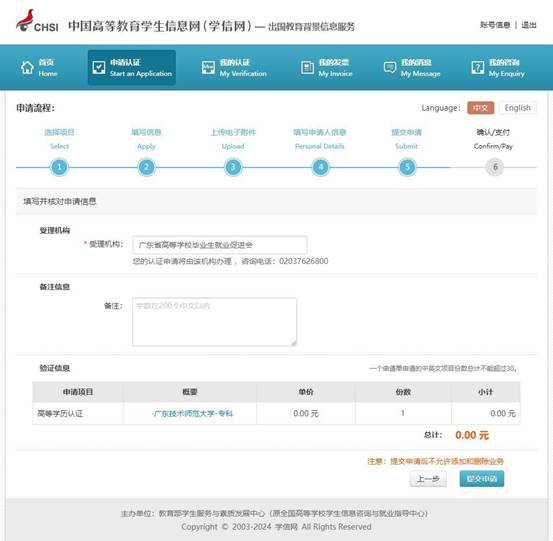Viewport: 553px width, 541px height.
Task: Click the CHSI bird logo
Action: coord(25,20)
